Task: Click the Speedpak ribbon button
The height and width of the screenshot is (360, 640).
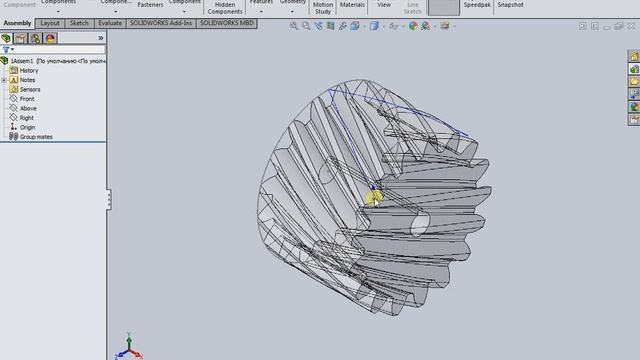Action: point(477,5)
